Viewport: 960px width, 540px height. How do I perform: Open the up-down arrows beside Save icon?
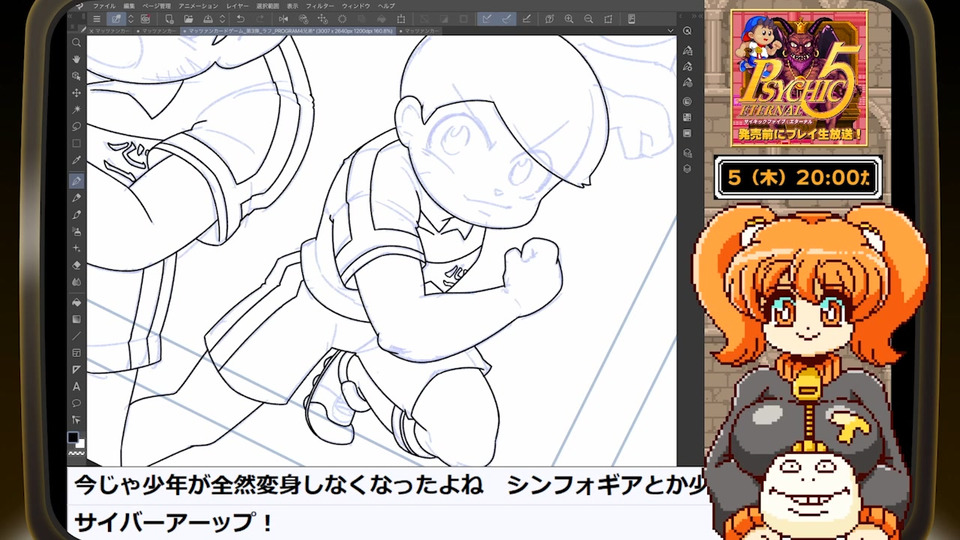coord(222,19)
